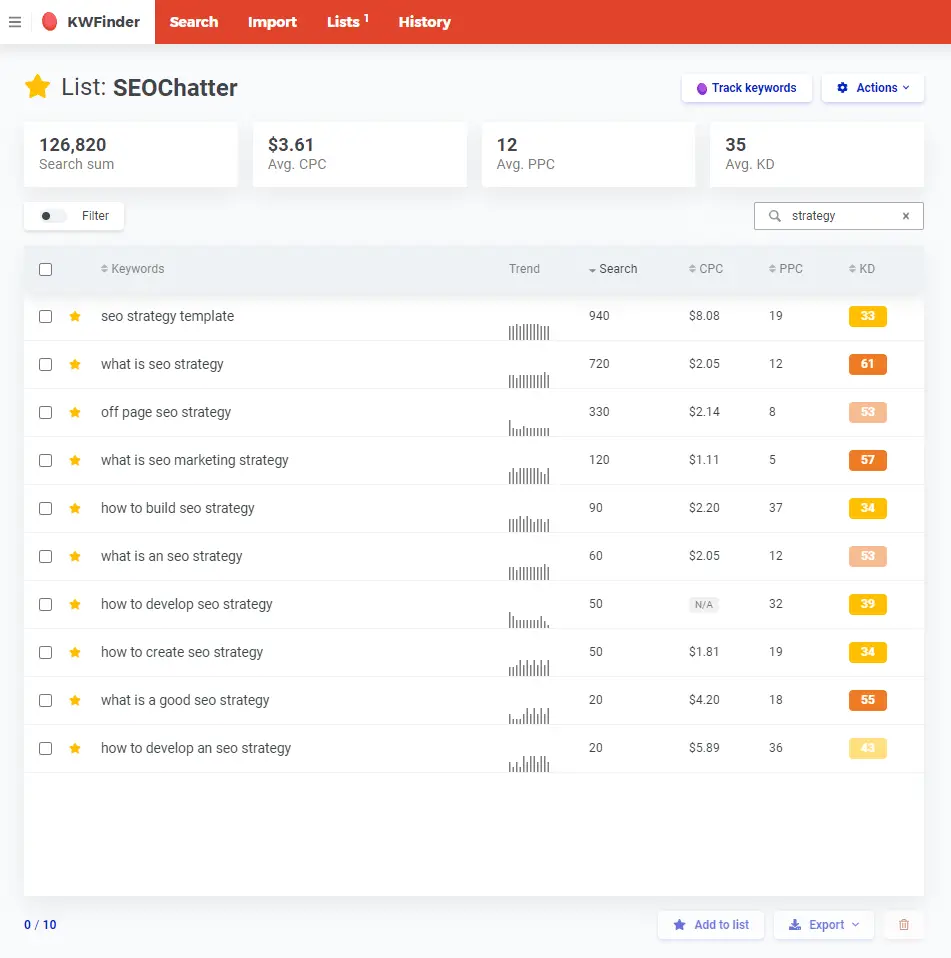
Task: Open the hamburger menu
Action: click(15, 22)
